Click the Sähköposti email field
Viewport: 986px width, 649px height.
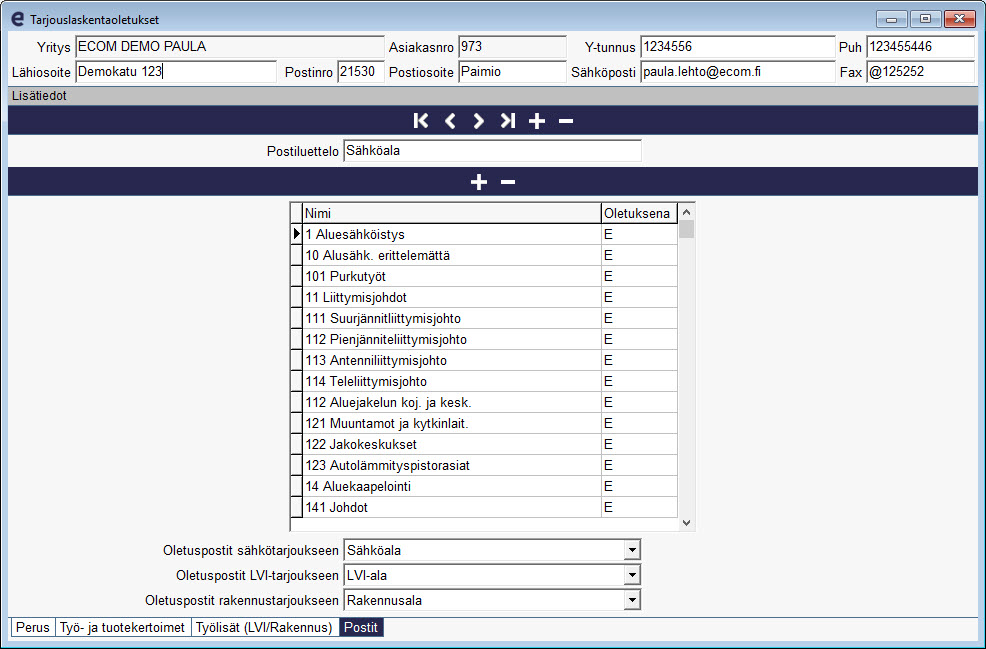738,72
